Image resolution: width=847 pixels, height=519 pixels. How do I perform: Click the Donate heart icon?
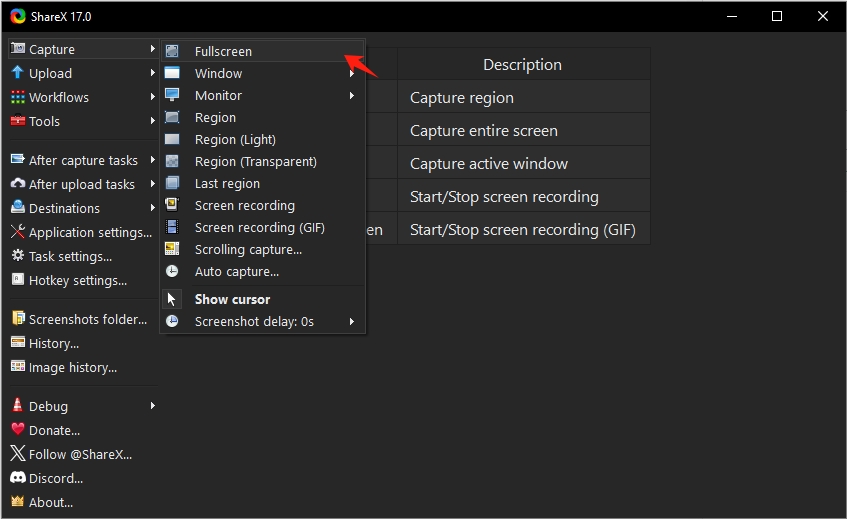pos(18,429)
